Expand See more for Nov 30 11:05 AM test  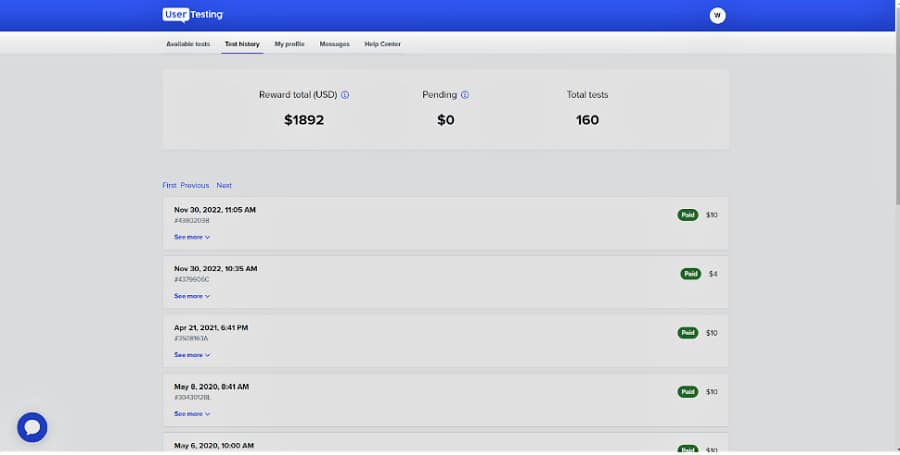[x=191, y=237]
